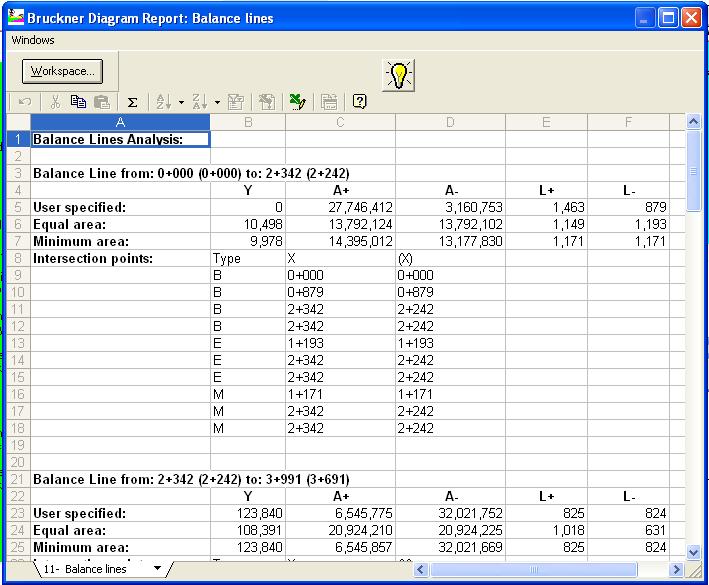Screen dimensions: 709x585
Task: Select column B header
Action: (x=248, y=122)
